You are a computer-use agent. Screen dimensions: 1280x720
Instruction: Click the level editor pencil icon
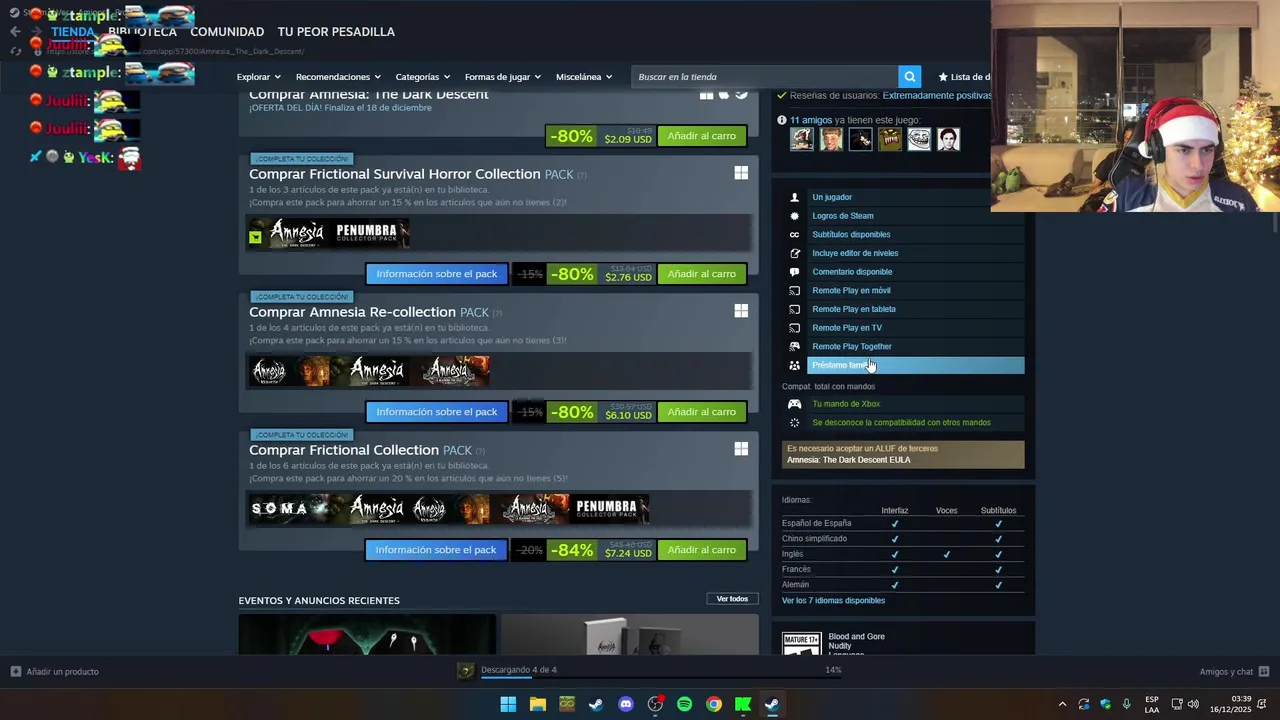(795, 253)
